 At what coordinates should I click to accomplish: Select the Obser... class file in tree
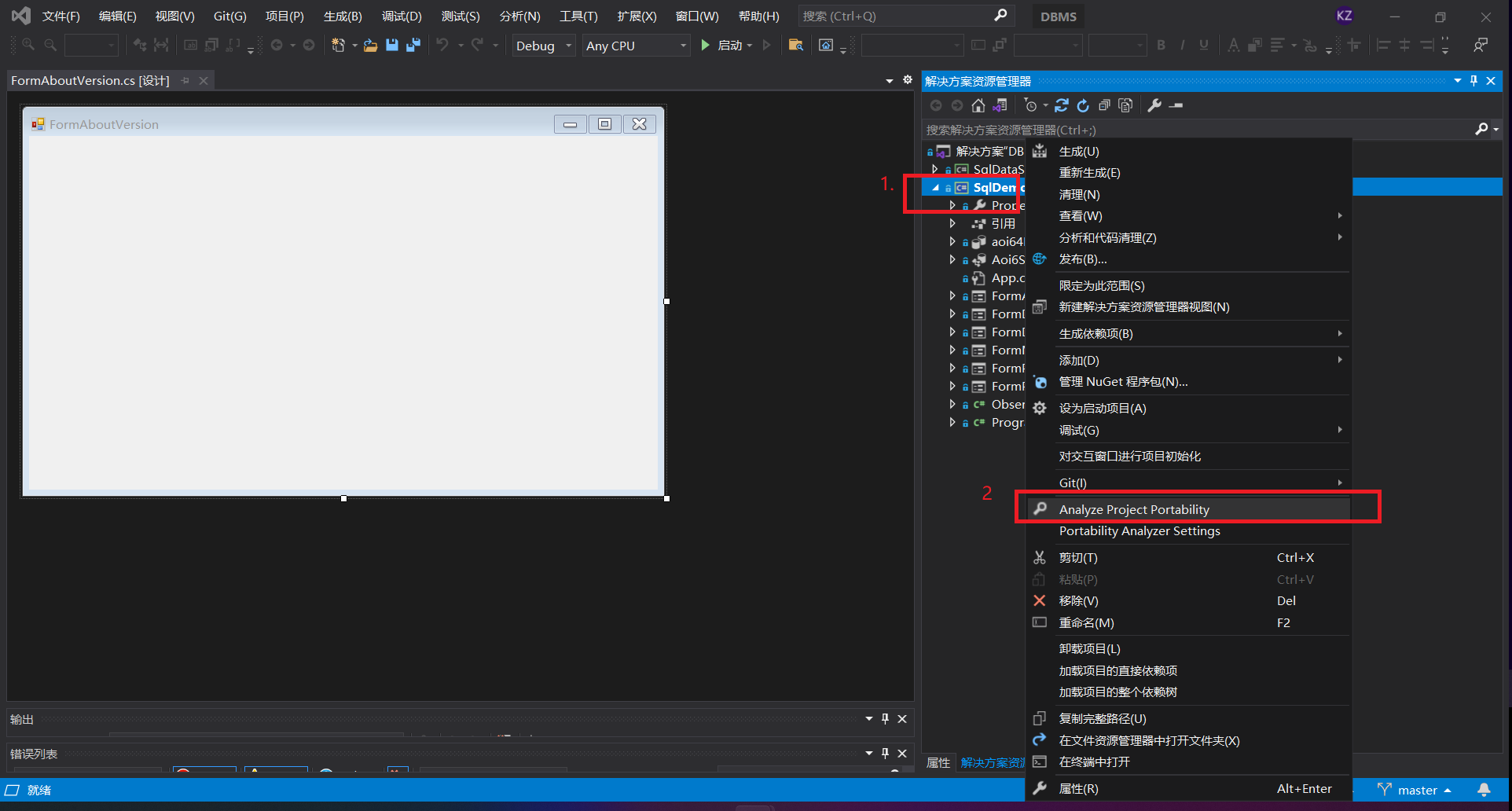click(x=1008, y=405)
